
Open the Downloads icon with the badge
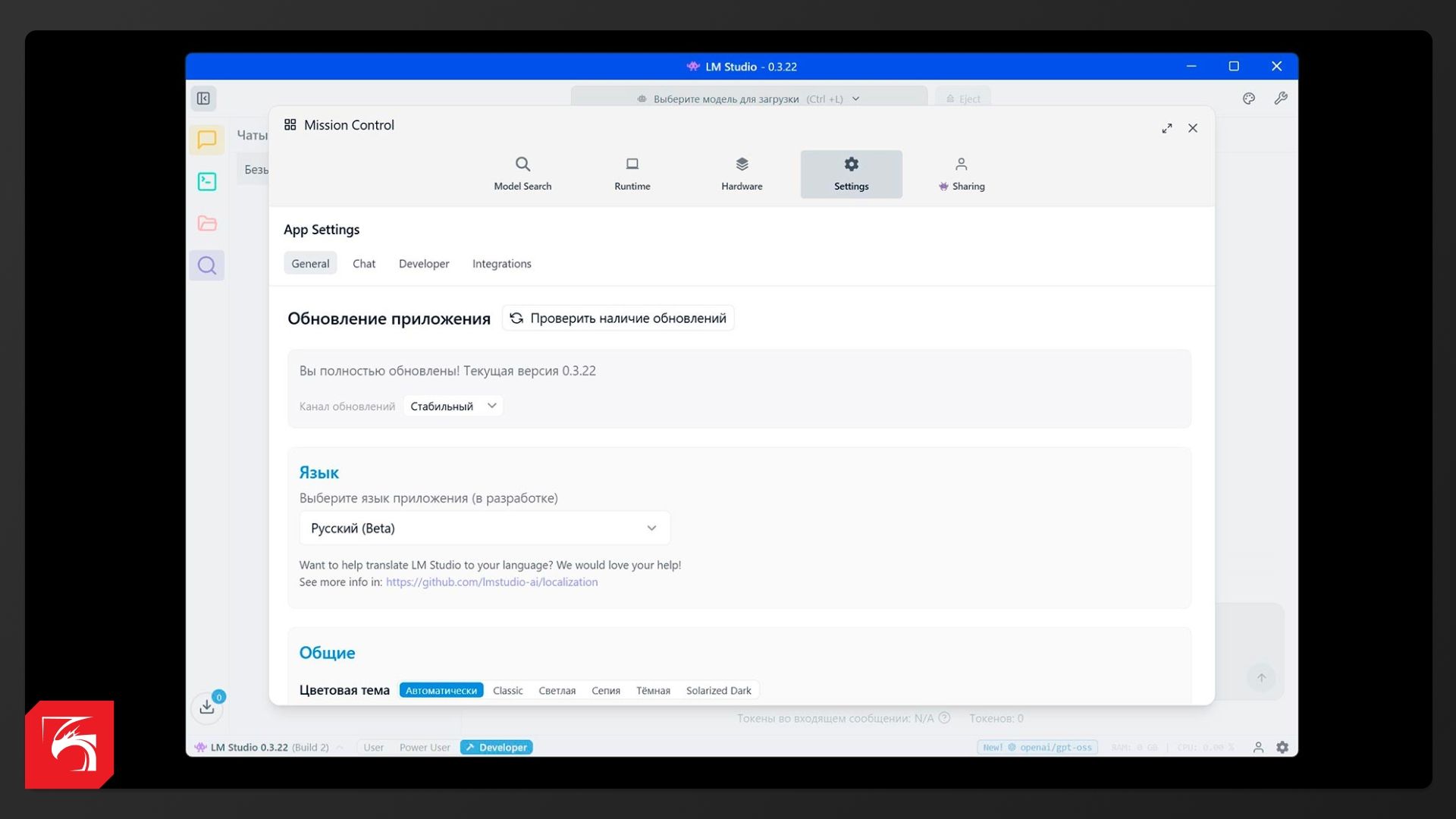206,708
